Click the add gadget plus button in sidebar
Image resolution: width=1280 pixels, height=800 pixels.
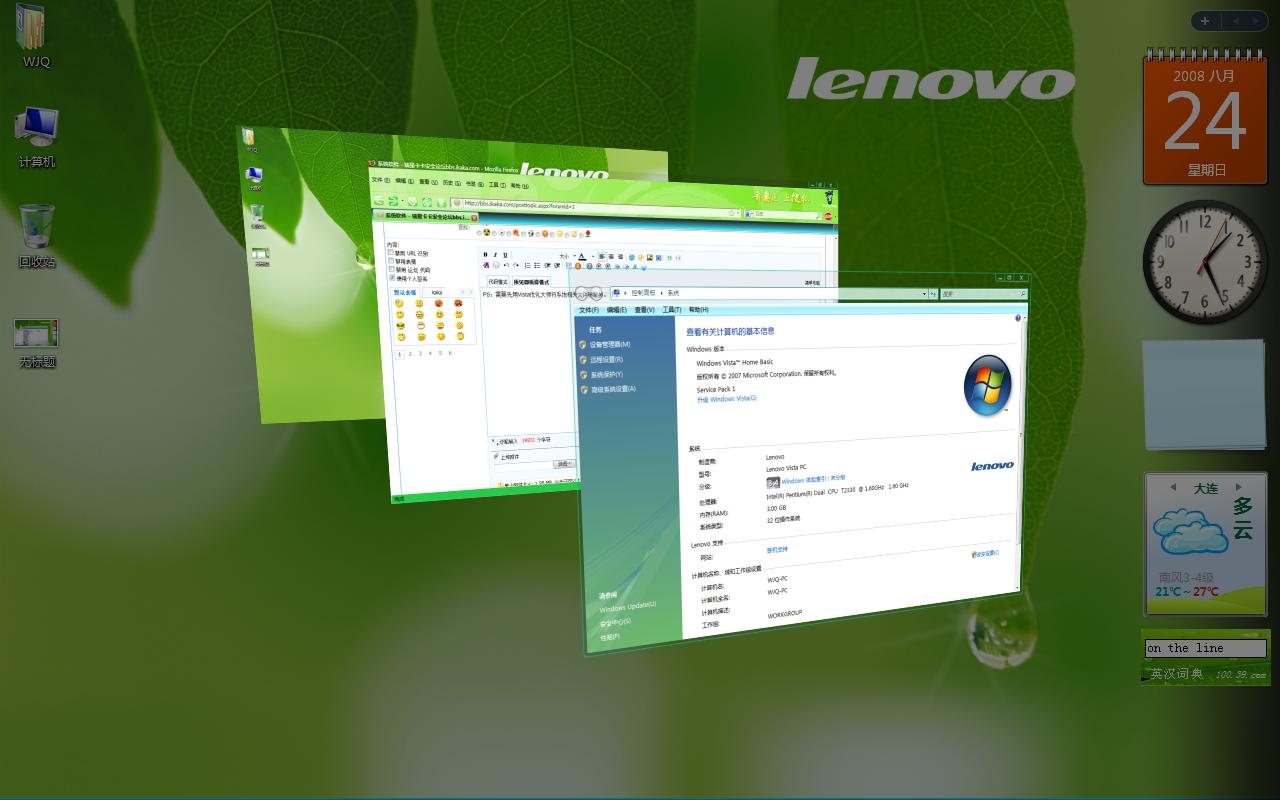1205,21
